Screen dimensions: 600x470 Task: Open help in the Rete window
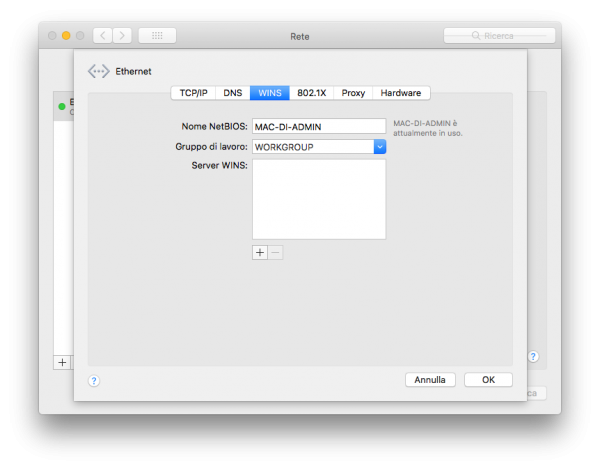[x=533, y=357]
